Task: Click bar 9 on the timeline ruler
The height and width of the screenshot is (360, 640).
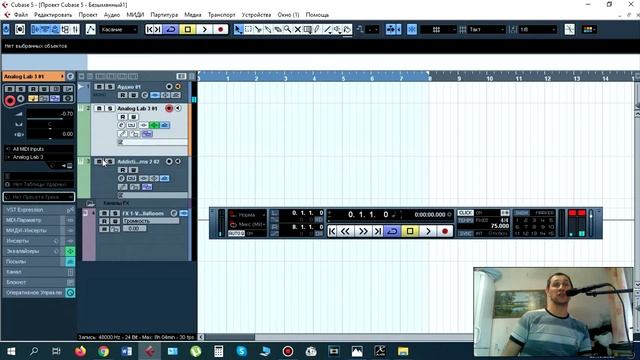Action: [x=459, y=78]
